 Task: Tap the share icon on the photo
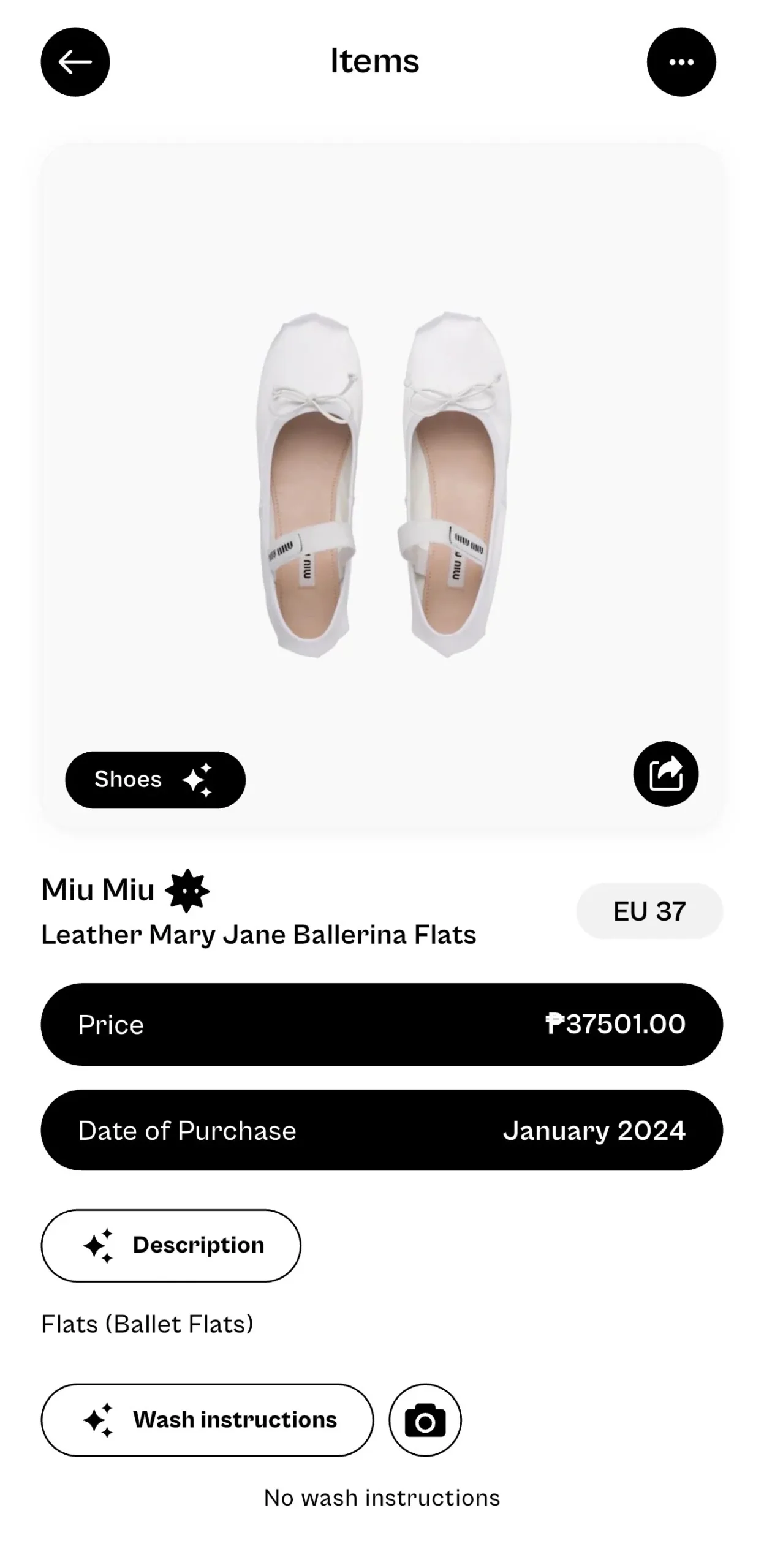click(665, 774)
